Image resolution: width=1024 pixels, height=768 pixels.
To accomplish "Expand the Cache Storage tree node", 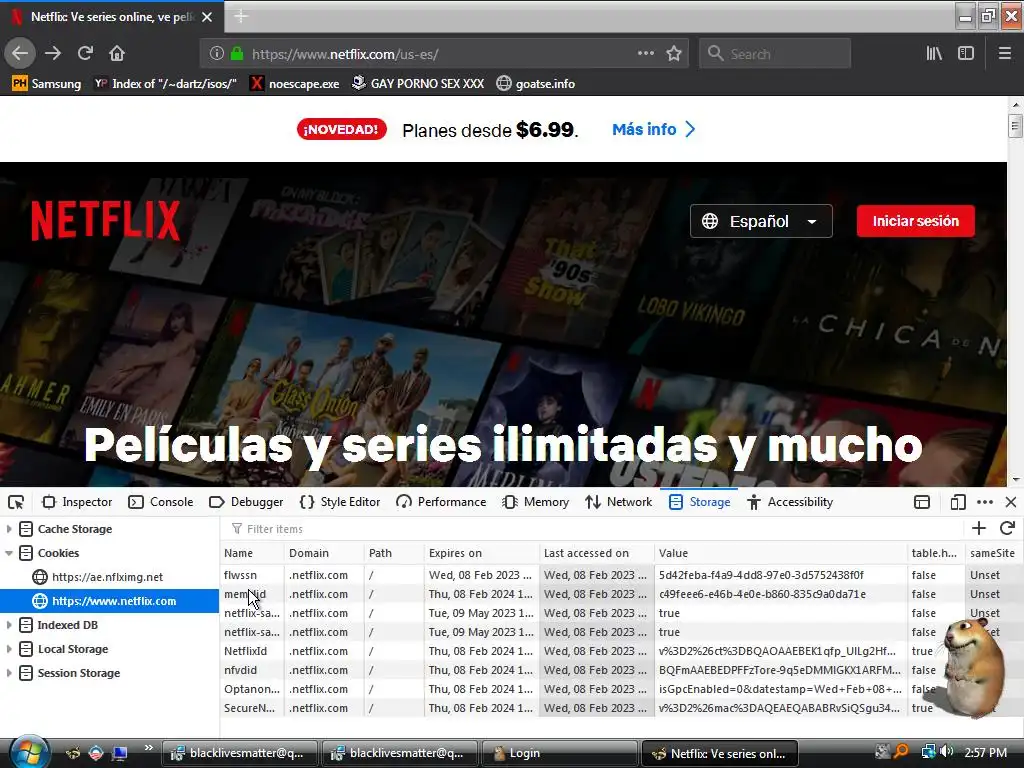I will (x=8, y=528).
